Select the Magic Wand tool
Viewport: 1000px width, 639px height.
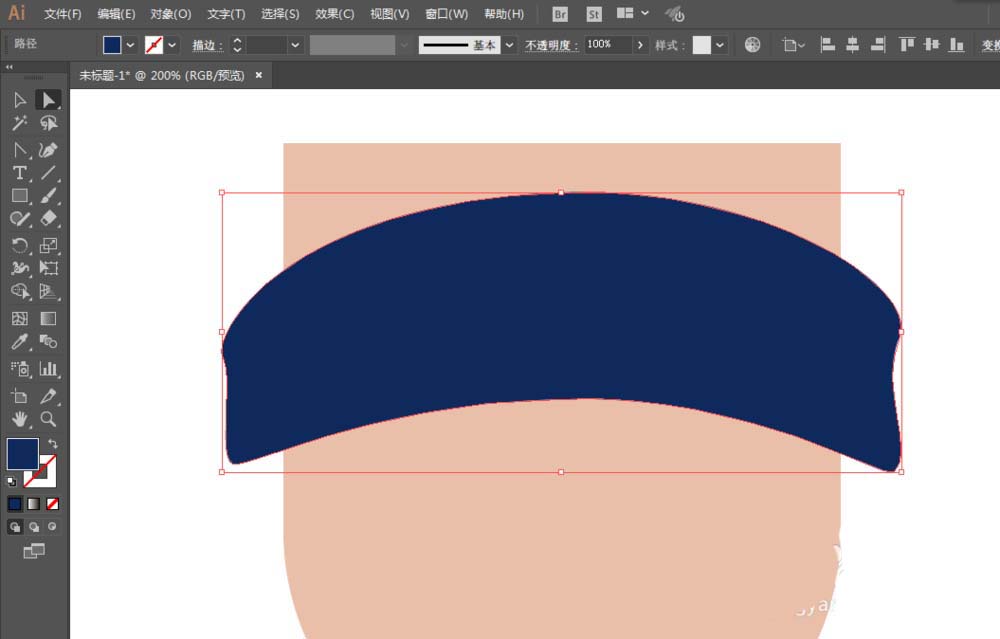[20, 122]
